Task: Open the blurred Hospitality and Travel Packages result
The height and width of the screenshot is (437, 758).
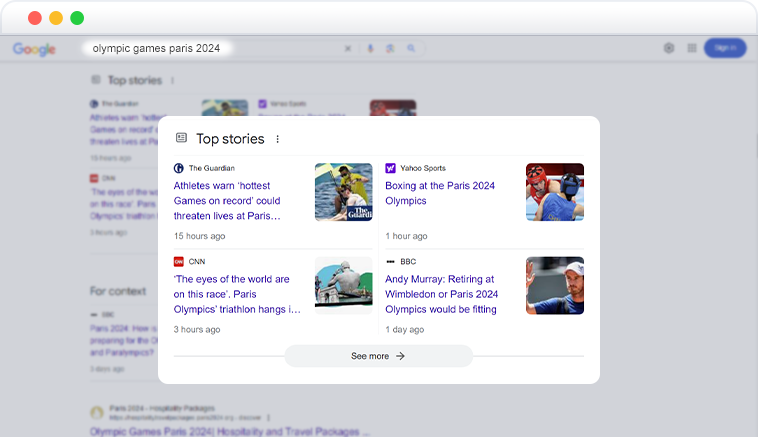Action: click(230, 432)
